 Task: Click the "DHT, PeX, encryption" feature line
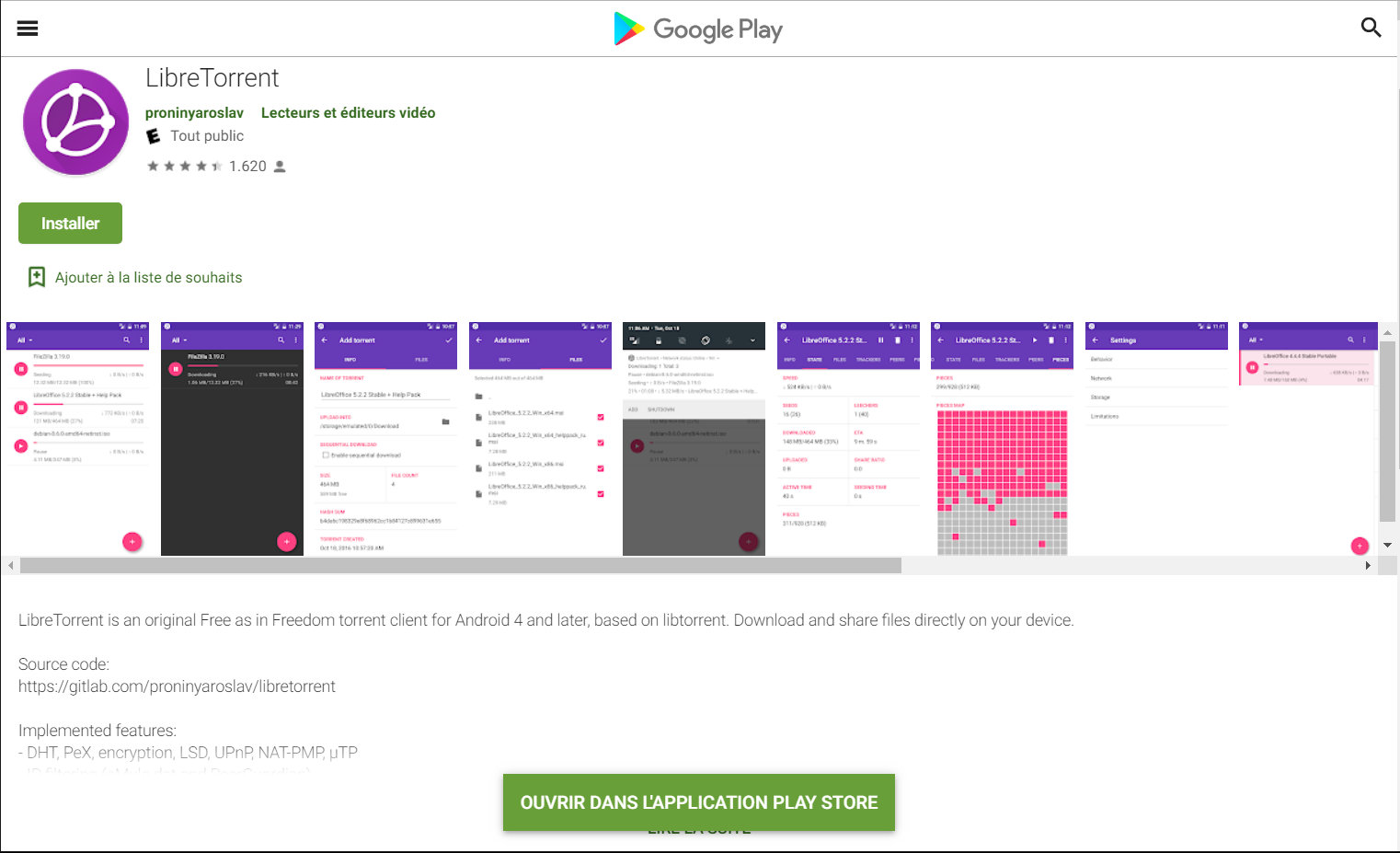pos(188,753)
